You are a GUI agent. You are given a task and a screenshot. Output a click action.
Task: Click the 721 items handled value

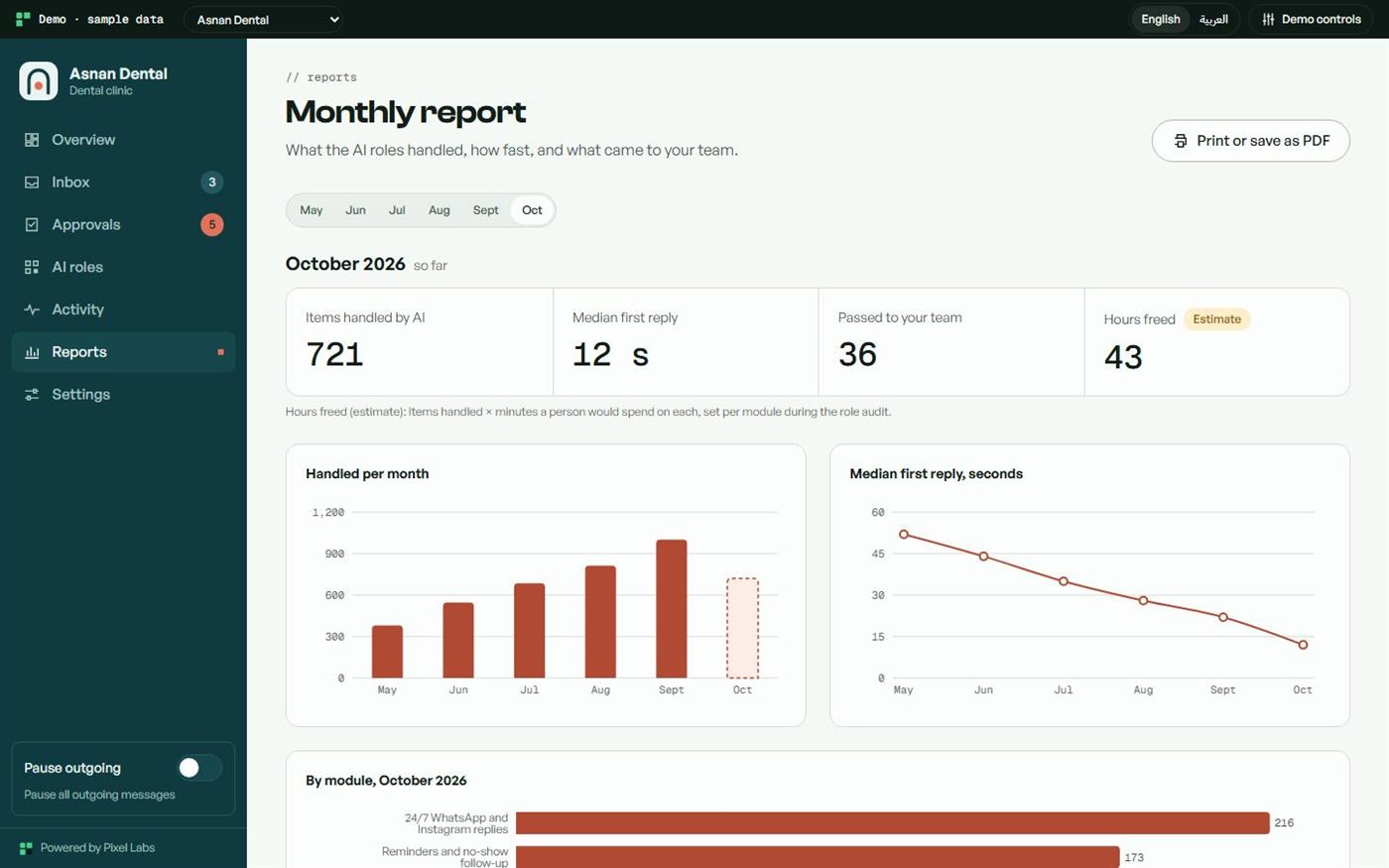[x=334, y=354]
